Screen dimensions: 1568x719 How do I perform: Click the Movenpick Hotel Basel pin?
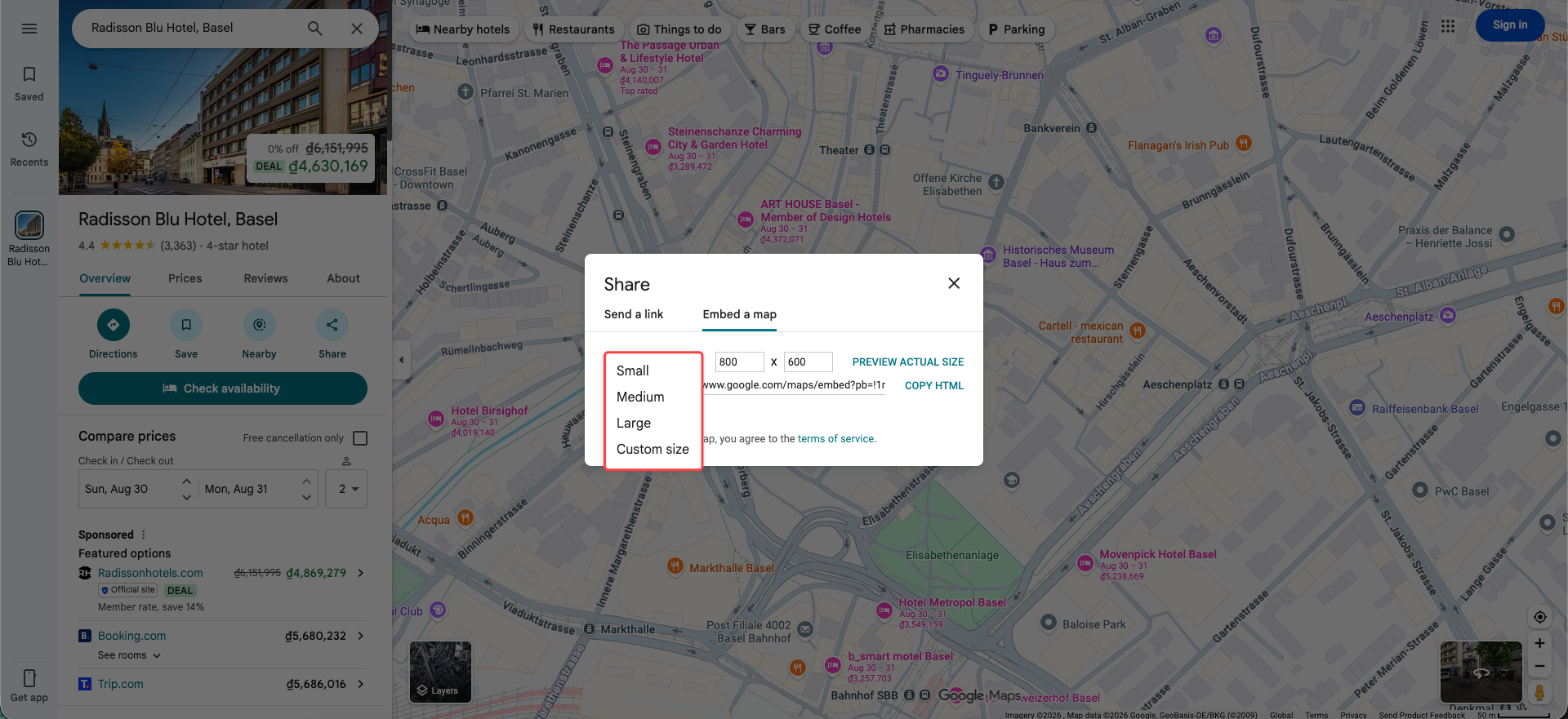[1085, 562]
